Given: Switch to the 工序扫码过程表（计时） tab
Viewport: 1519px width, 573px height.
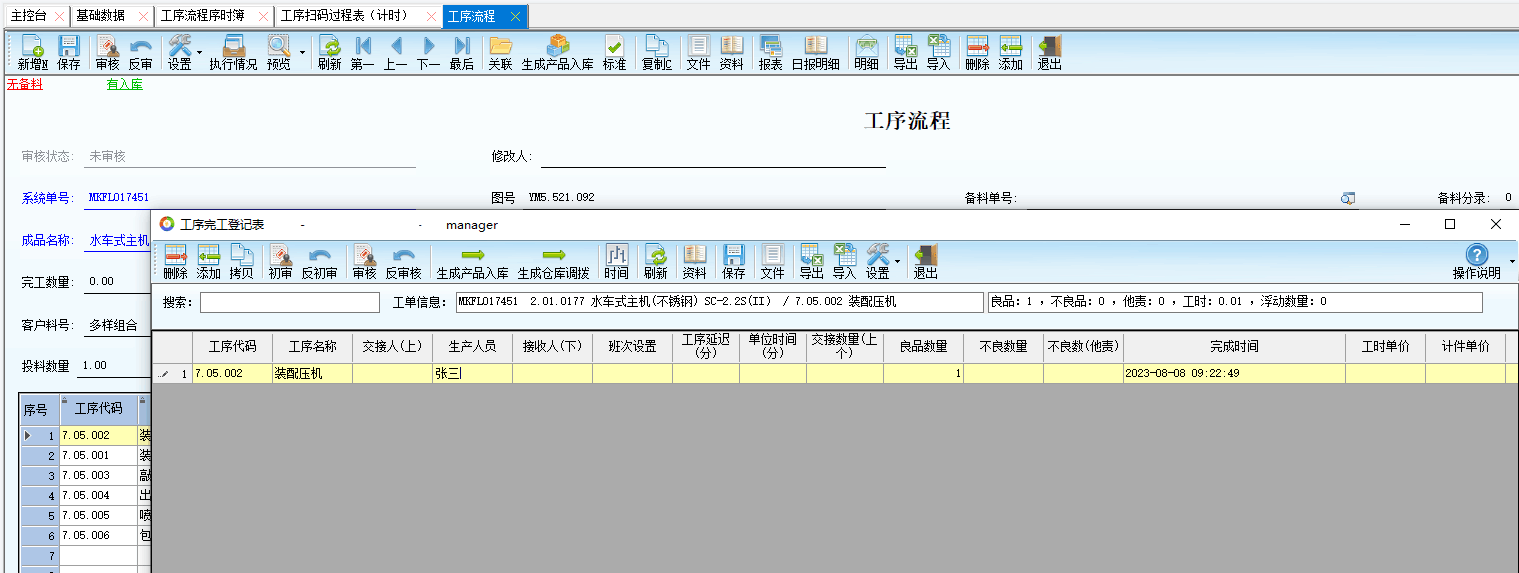Looking at the screenshot, I should [357, 16].
